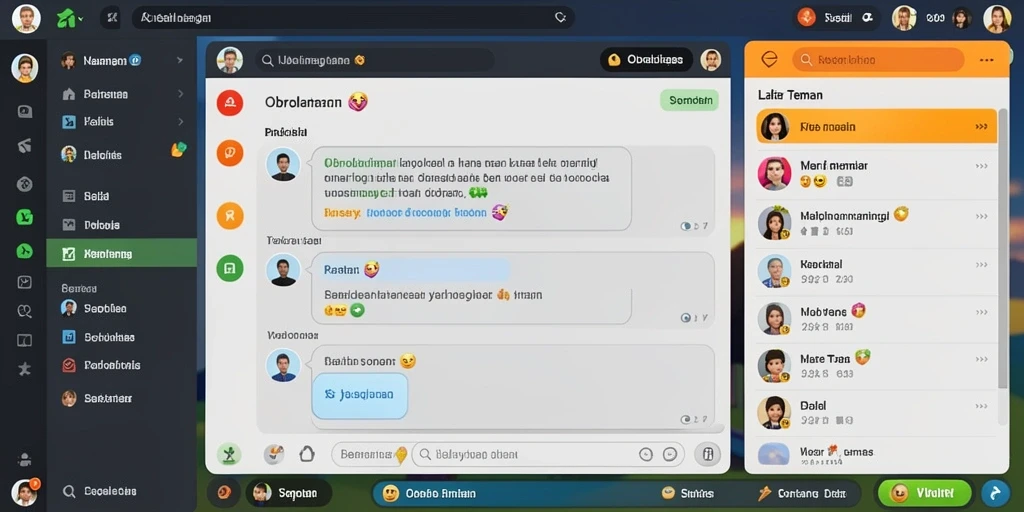Click the orange round icon in the top bar
Viewport: 1024px width, 512px height.
tap(807, 18)
